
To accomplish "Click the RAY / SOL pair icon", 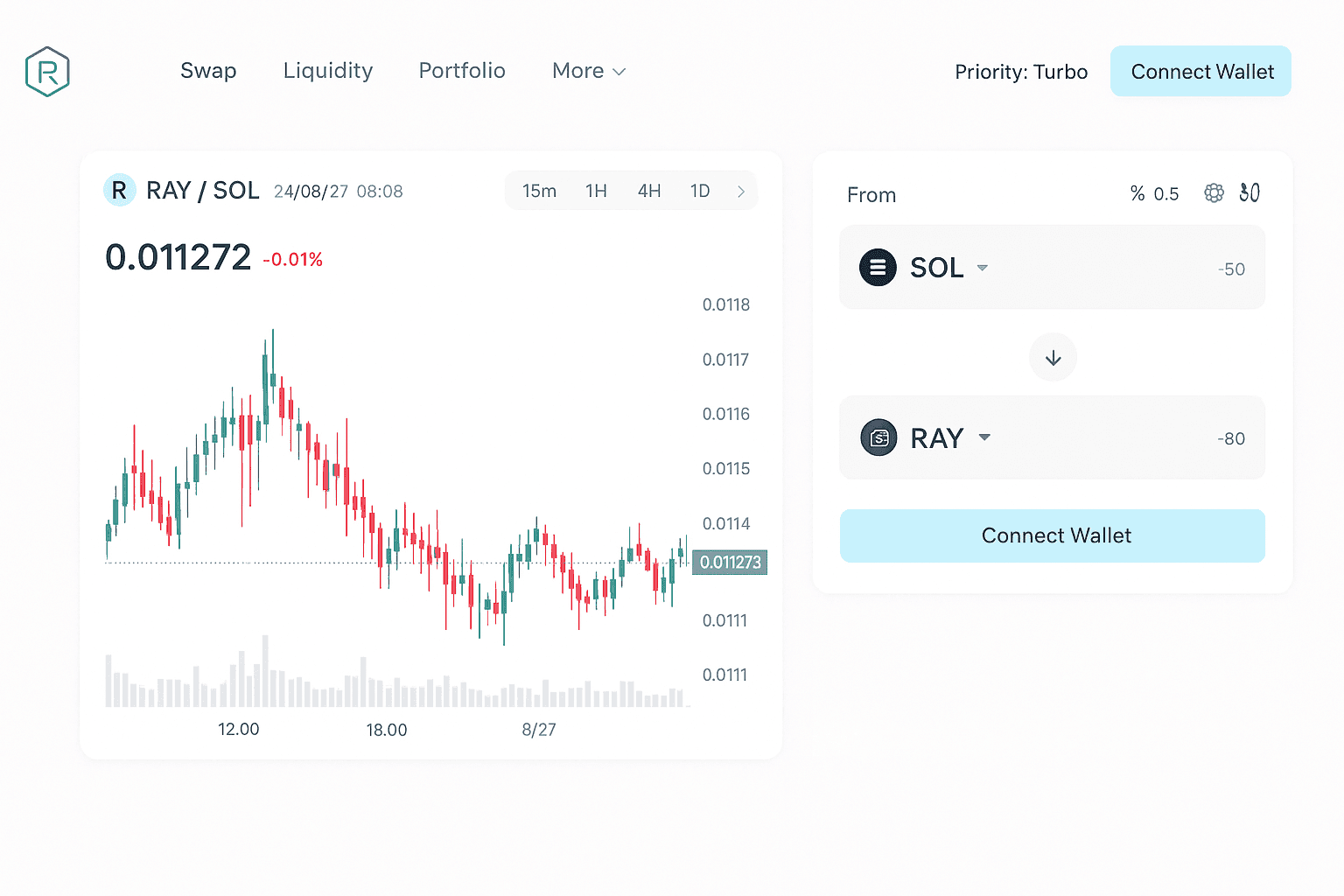I will click(x=119, y=191).
